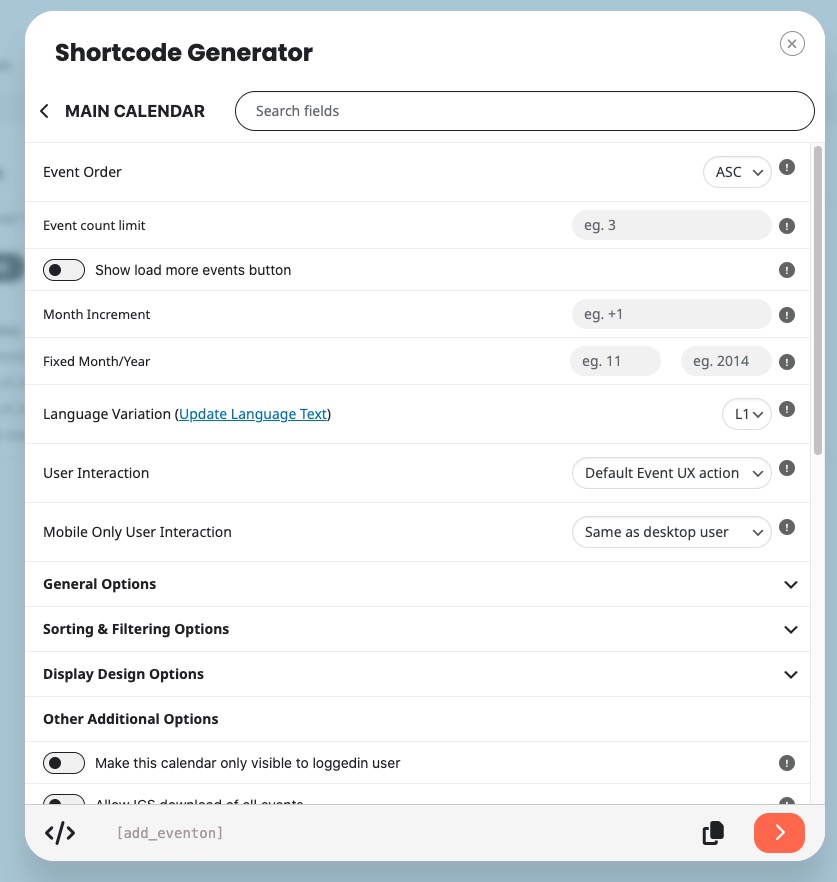
Task: Open info tooltip for Month Increment
Action: (x=786, y=314)
